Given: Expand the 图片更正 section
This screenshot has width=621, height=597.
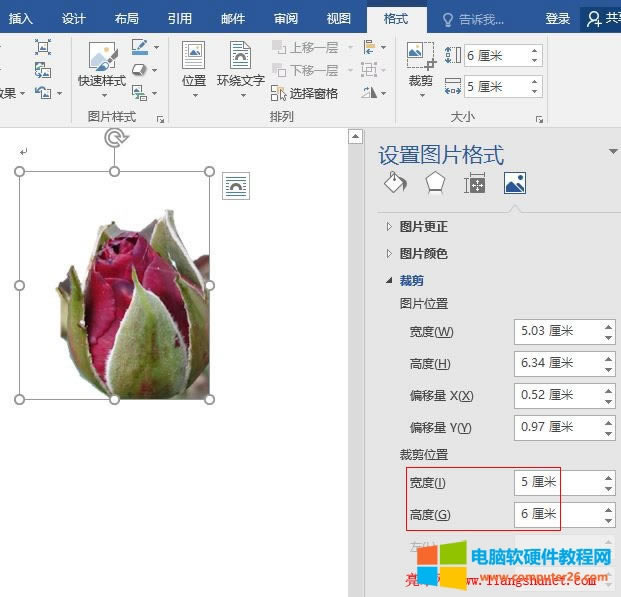Looking at the screenshot, I should pyautogui.click(x=422, y=227).
